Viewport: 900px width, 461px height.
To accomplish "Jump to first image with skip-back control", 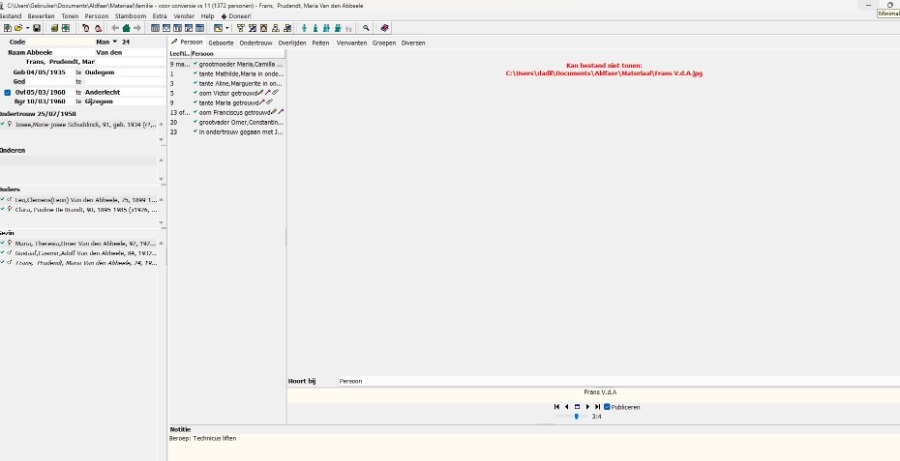I will (x=556, y=407).
